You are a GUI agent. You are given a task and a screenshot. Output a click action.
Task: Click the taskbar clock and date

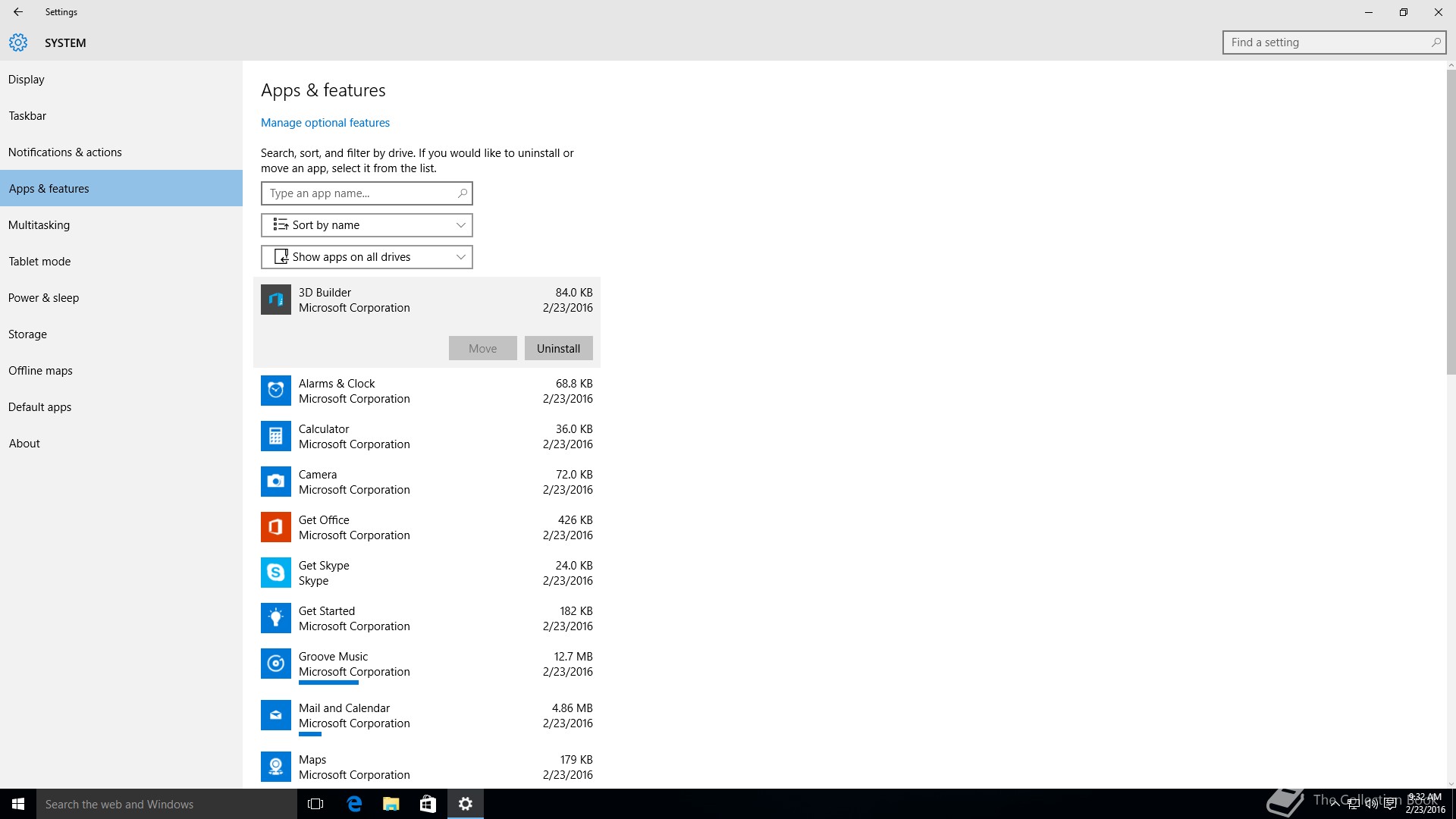click(1425, 804)
